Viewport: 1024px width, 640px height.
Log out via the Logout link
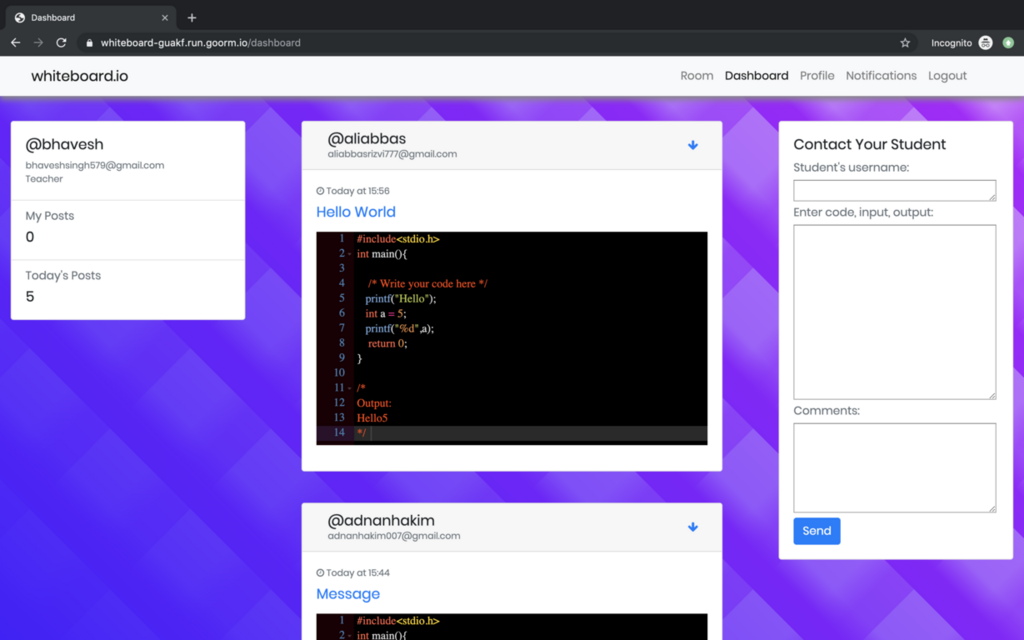pyautogui.click(x=947, y=76)
